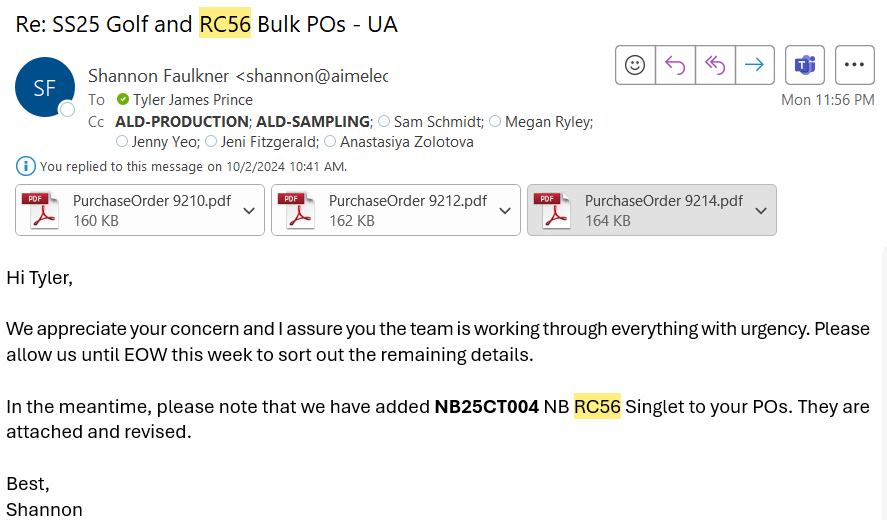Click the sender name Shannon Faulkner
The width and height of the screenshot is (887, 520).
158,76
